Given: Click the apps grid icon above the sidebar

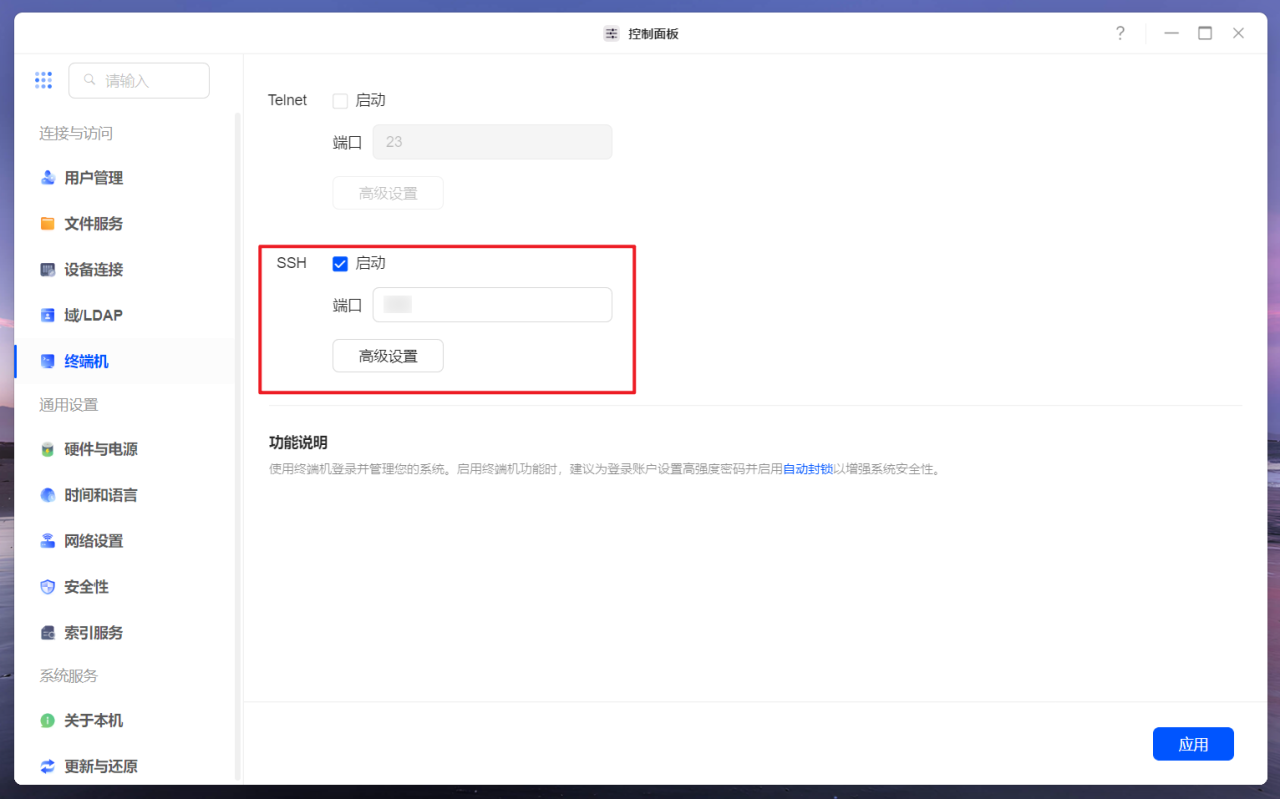Looking at the screenshot, I should [x=43, y=80].
